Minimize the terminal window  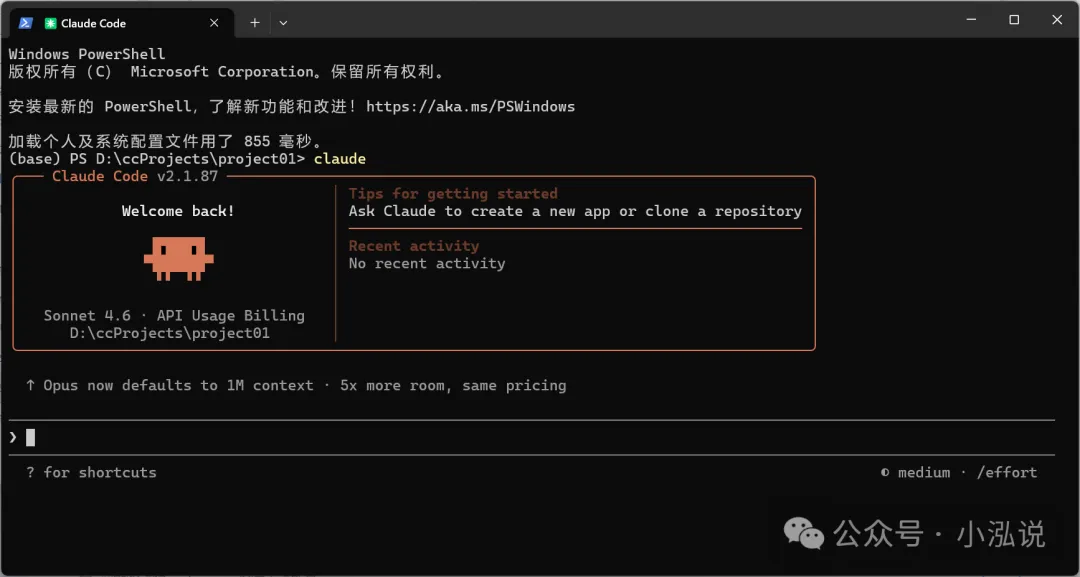click(970, 20)
